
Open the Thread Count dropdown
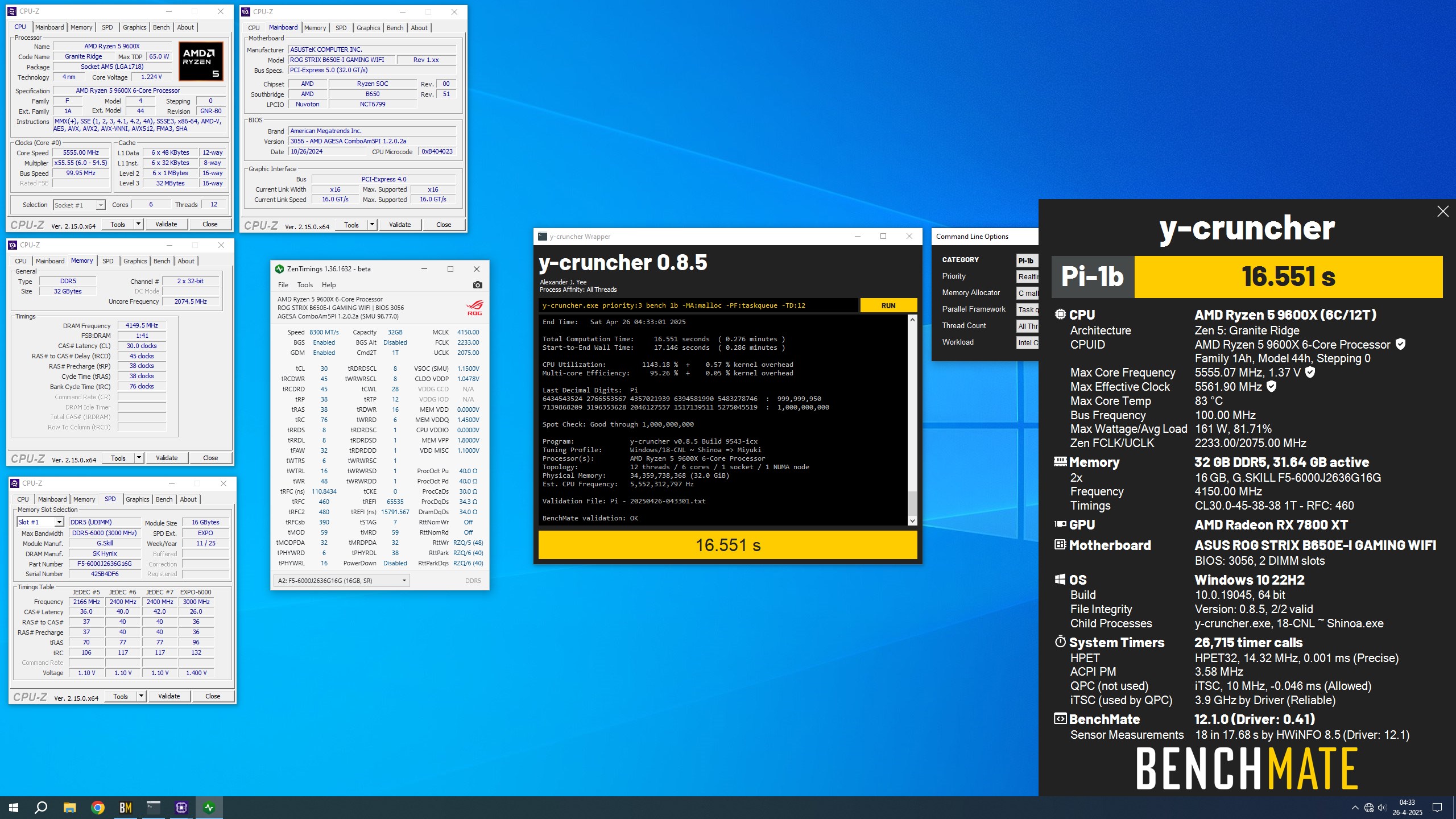pos(1027,326)
